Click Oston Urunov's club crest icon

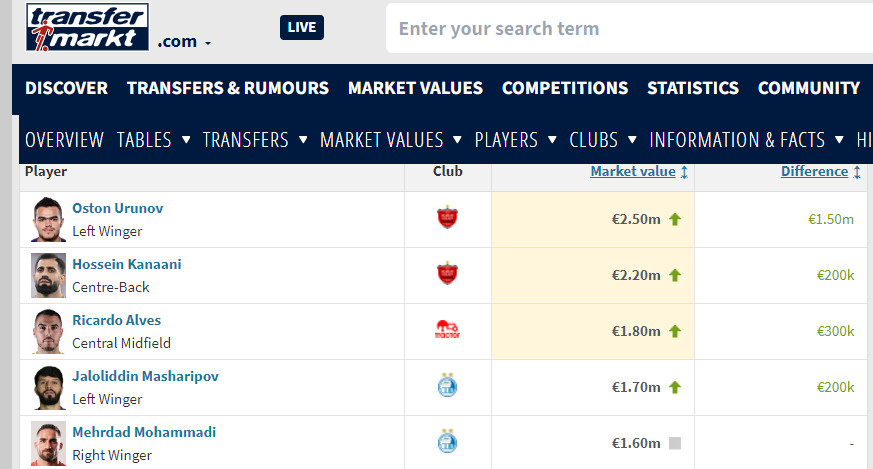(447, 217)
